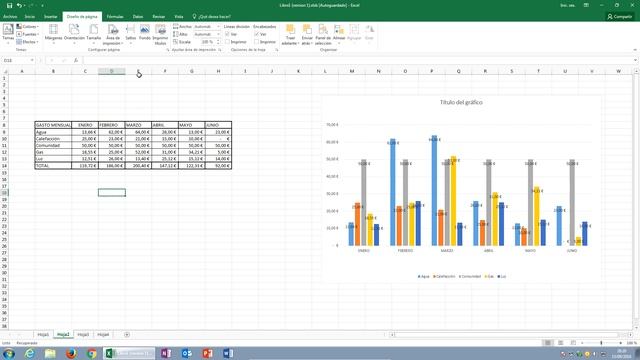Open the Compartir share button
Image resolution: width=640 pixels, height=360 pixels.
620,17
